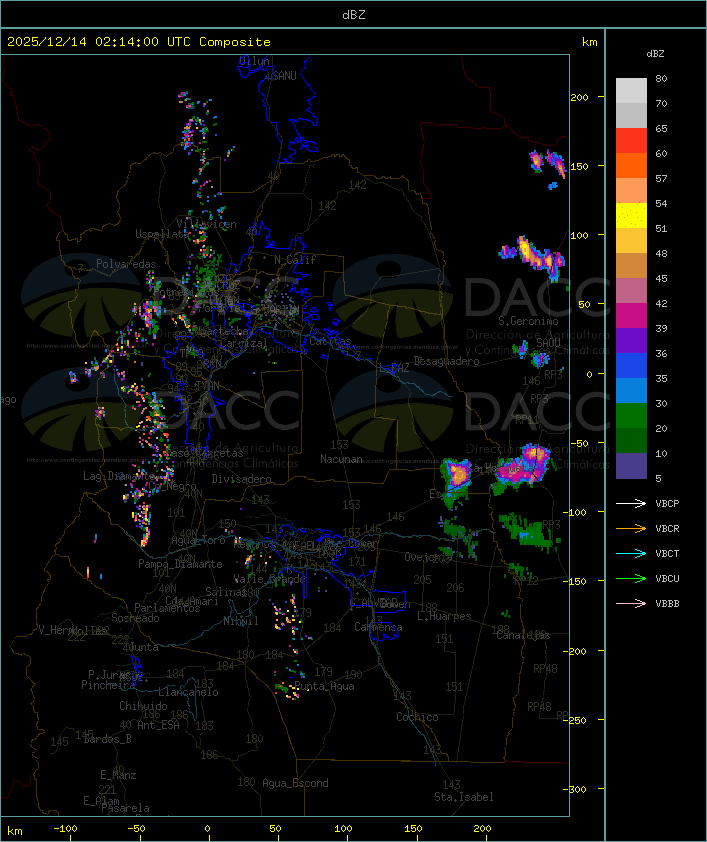Pick the green 20-30 dBZ legend swatch

(631, 416)
